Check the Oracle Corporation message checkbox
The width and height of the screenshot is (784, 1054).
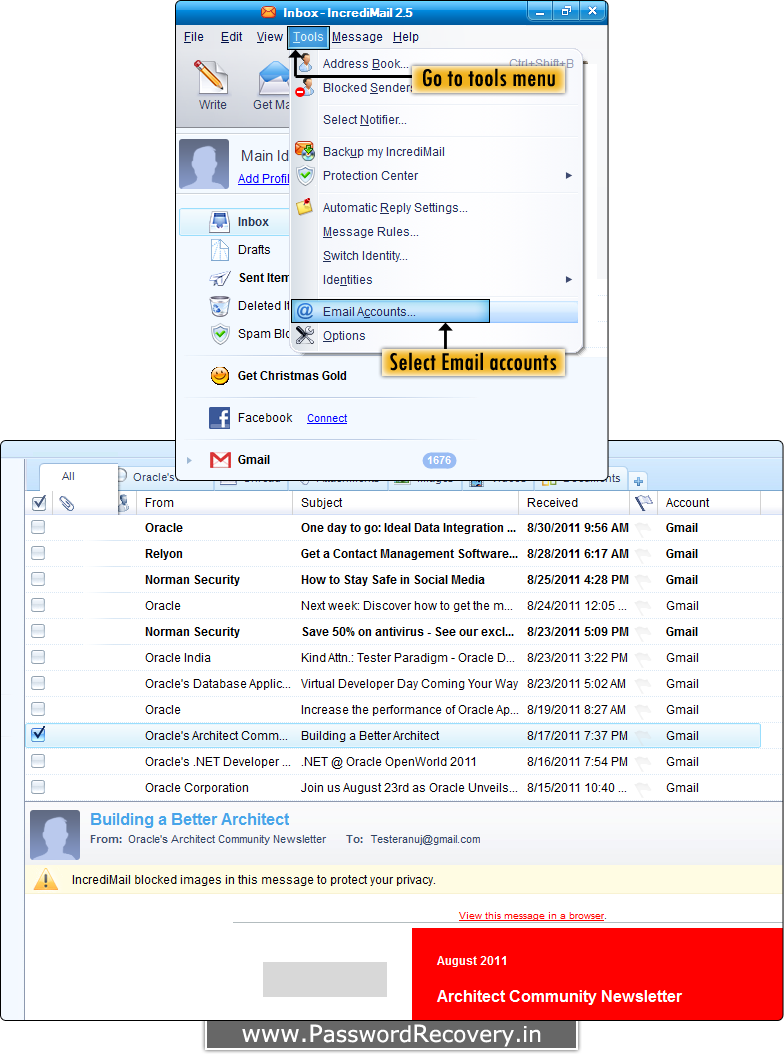[x=38, y=787]
